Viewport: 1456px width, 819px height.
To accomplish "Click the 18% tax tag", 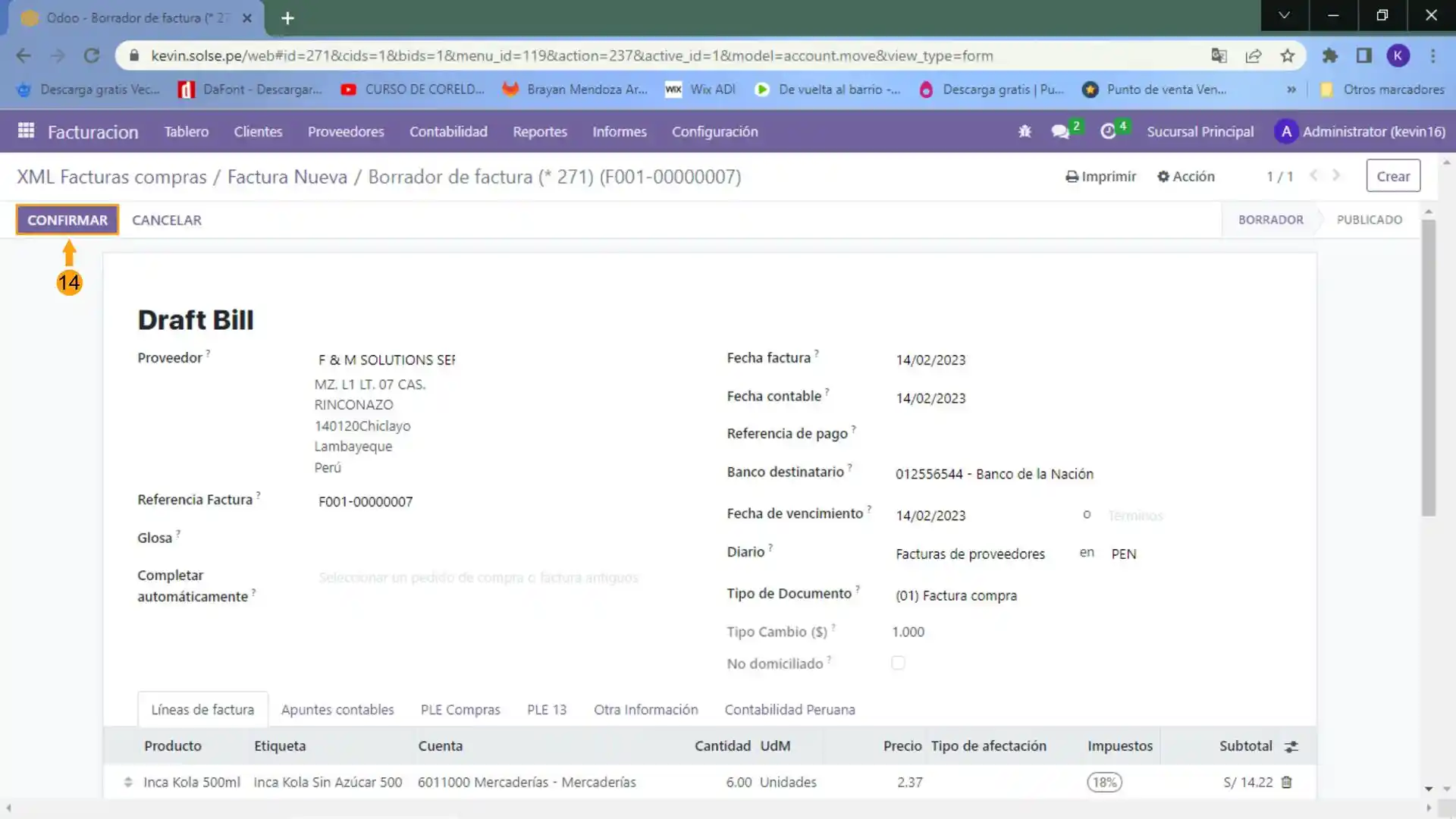I will pos(1105,782).
